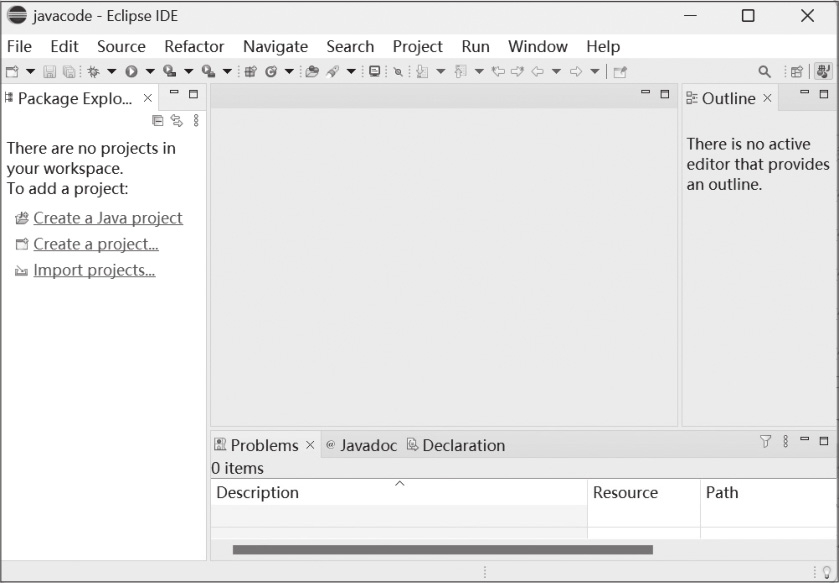The image size is (839, 583).
Task: Click the Save toolbar icon
Action: (49, 71)
